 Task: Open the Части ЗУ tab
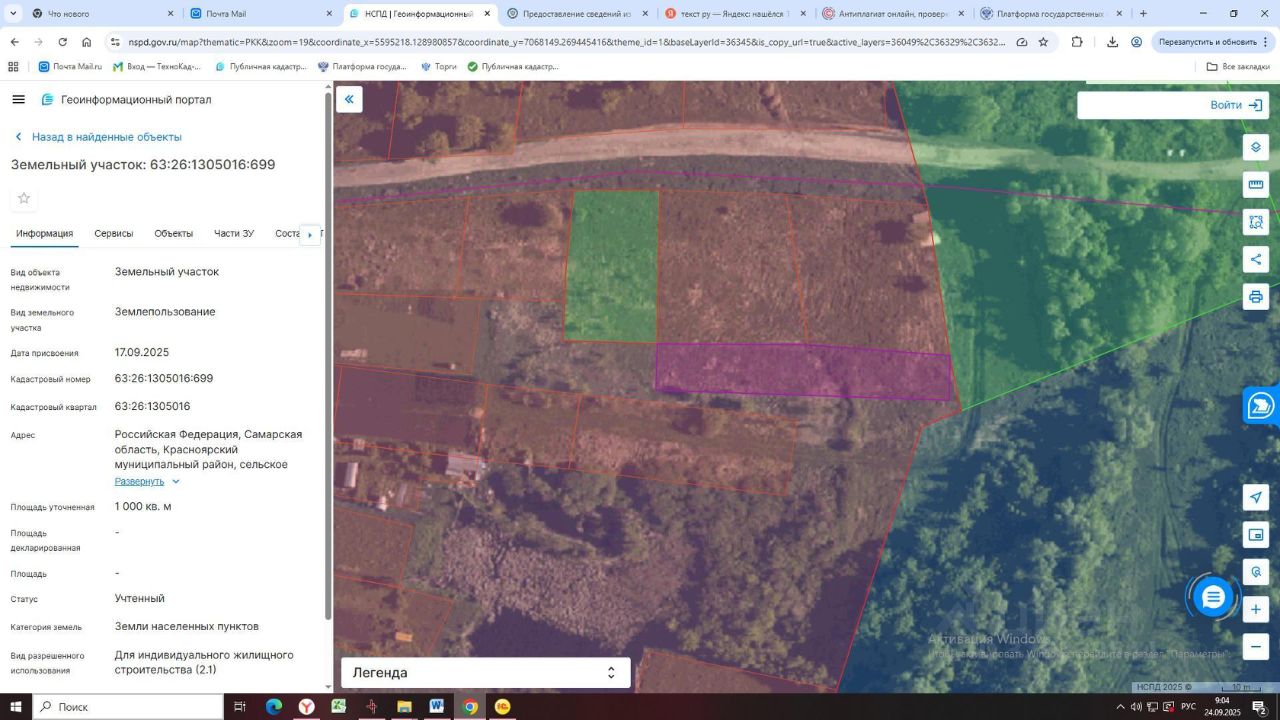pyautogui.click(x=234, y=234)
